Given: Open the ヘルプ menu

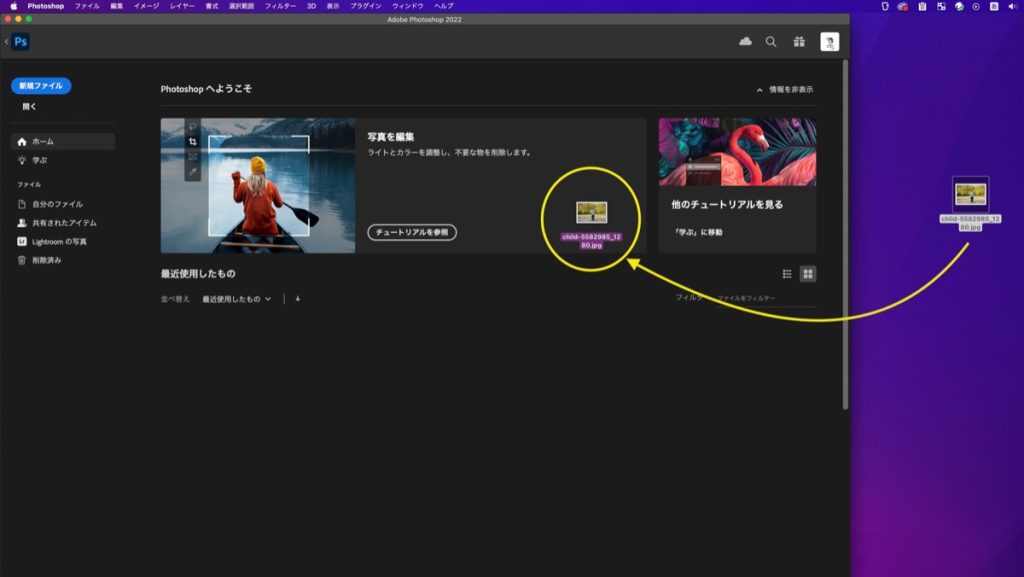Looking at the screenshot, I should click(x=444, y=6).
